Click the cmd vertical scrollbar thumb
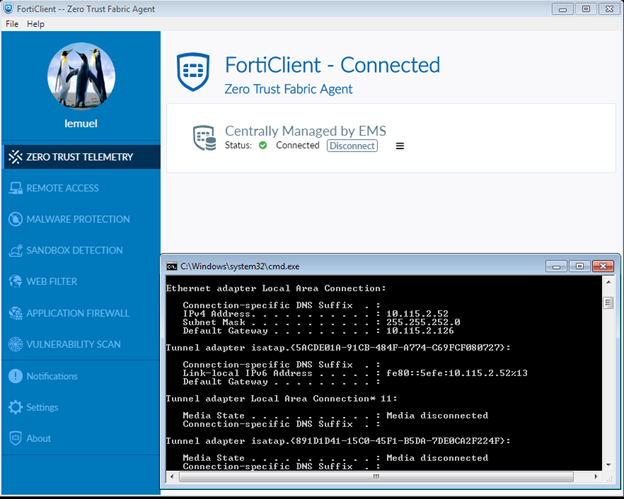The image size is (624, 499). pyautogui.click(x=608, y=303)
